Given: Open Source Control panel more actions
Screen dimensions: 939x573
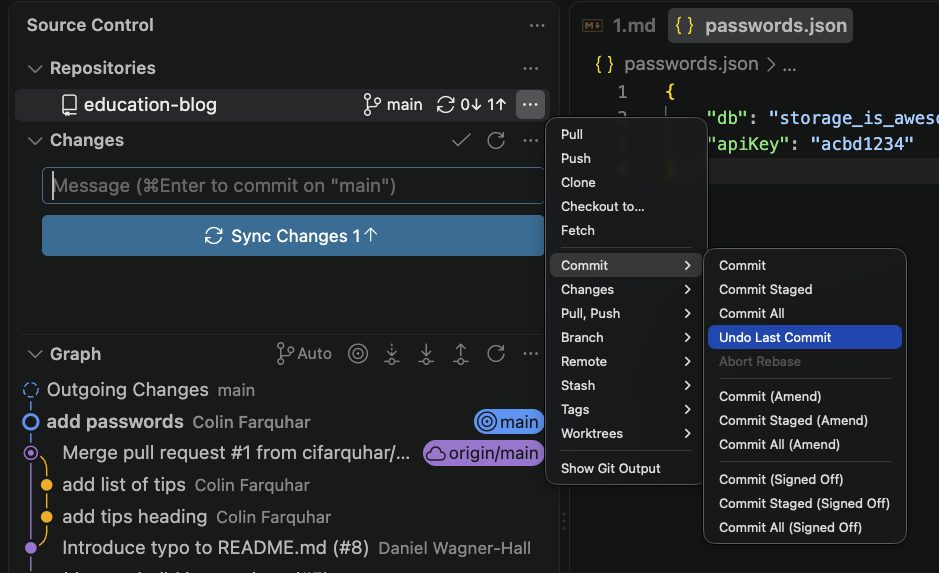Looking at the screenshot, I should point(537,25).
